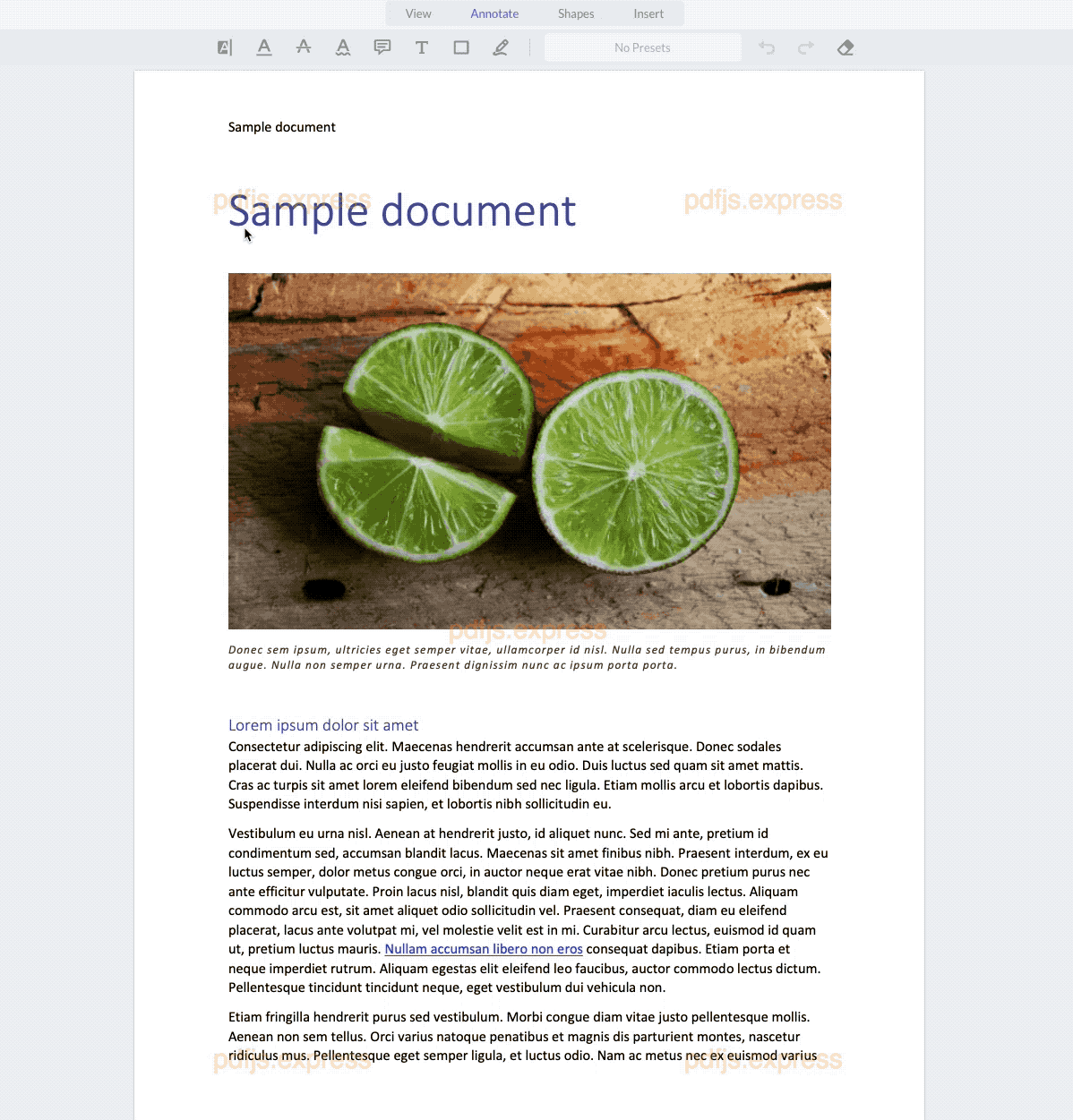Switch to the Annotate tab
Screen dimensions: 1073x1120
[494, 13]
